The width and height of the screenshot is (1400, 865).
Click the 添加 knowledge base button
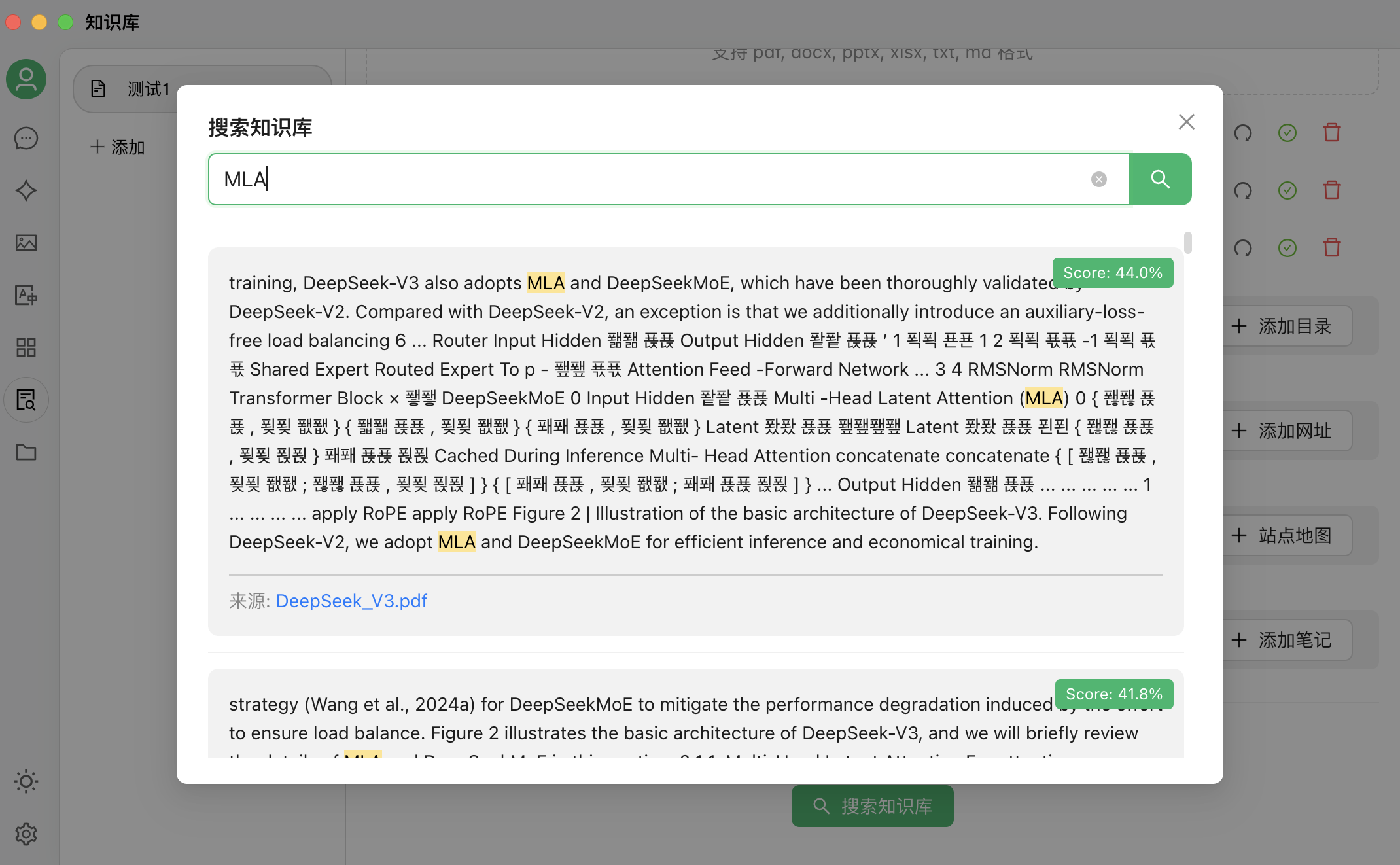point(118,147)
